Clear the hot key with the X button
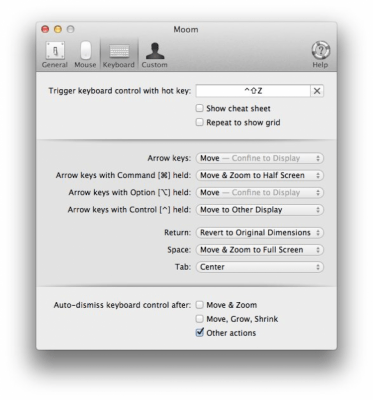The width and height of the screenshot is (373, 400). pyautogui.click(x=317, y=91)
